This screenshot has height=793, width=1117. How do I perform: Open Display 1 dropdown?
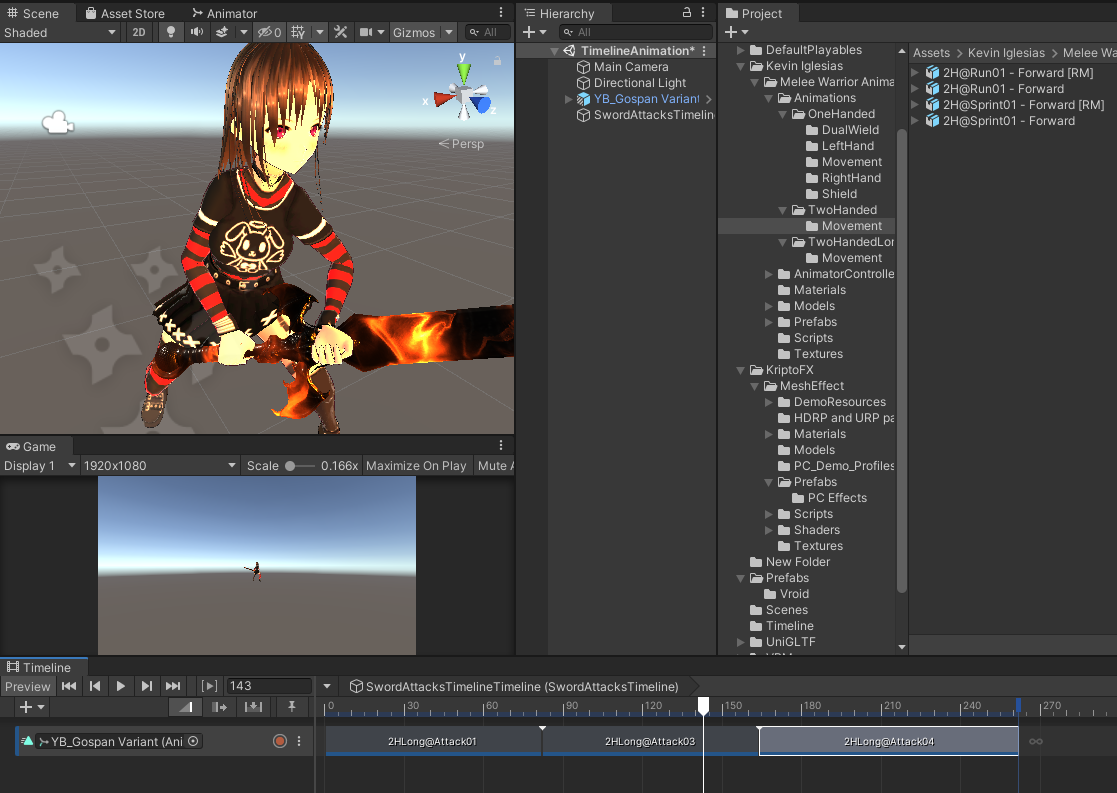pyautogui.click(x=39, y=465)
